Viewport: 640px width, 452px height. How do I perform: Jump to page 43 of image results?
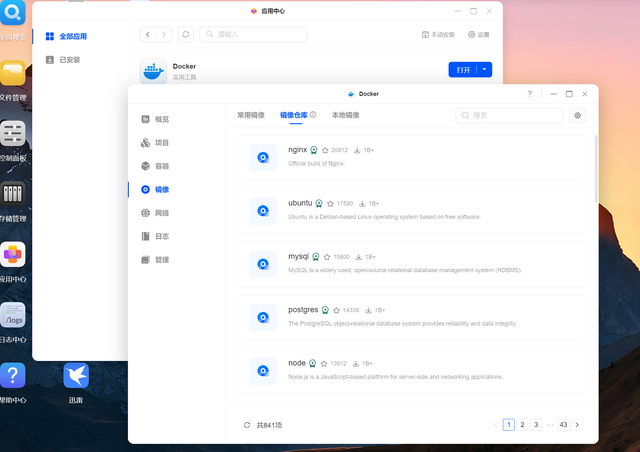(563, 425)
